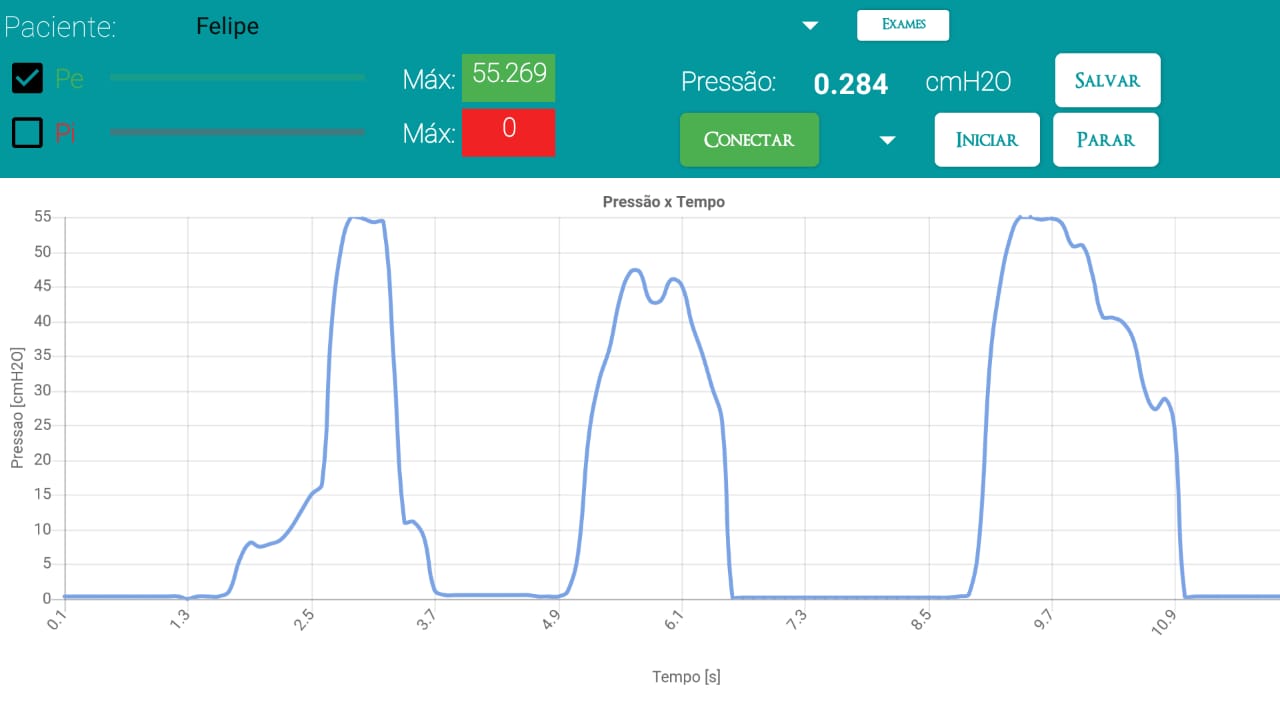1280x720 pixels.
Task: Open the Exames list
Action: [902, 25]
